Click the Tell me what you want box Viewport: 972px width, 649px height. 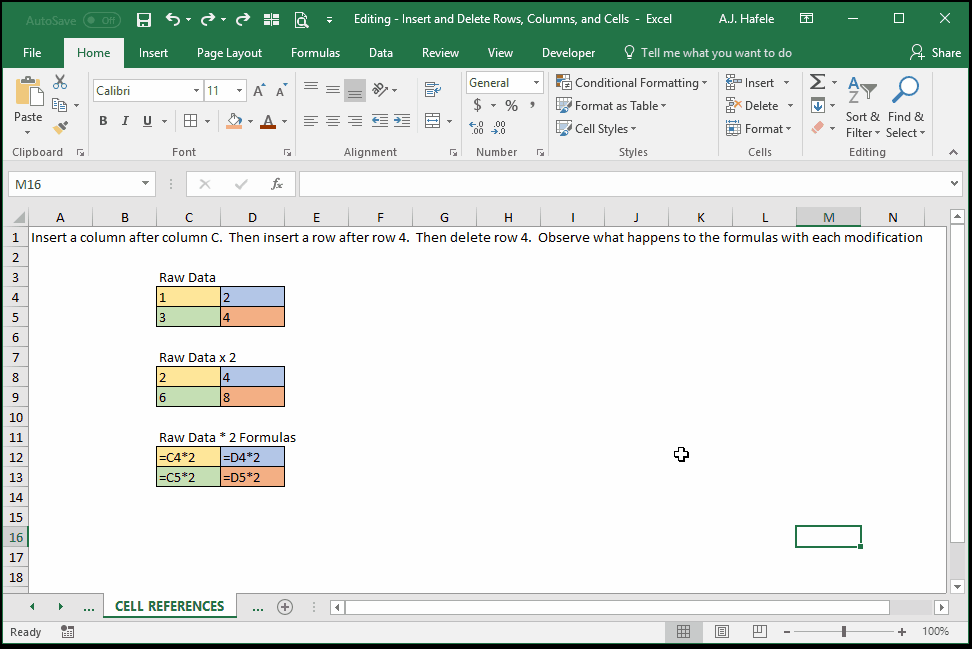tap(707, 53)
